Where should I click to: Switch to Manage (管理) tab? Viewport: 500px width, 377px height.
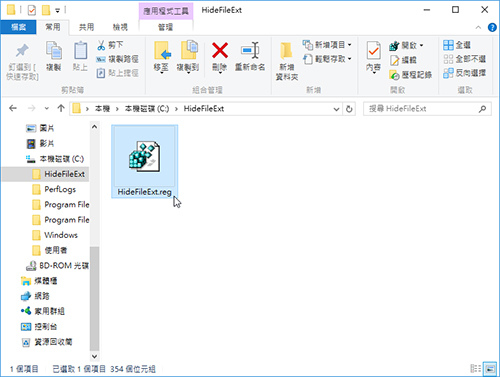pos(165,27)
